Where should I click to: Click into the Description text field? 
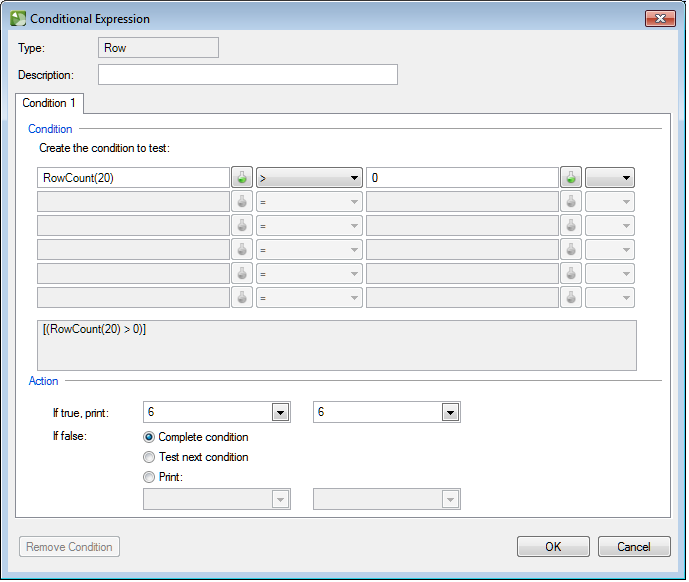coord(247,75)
